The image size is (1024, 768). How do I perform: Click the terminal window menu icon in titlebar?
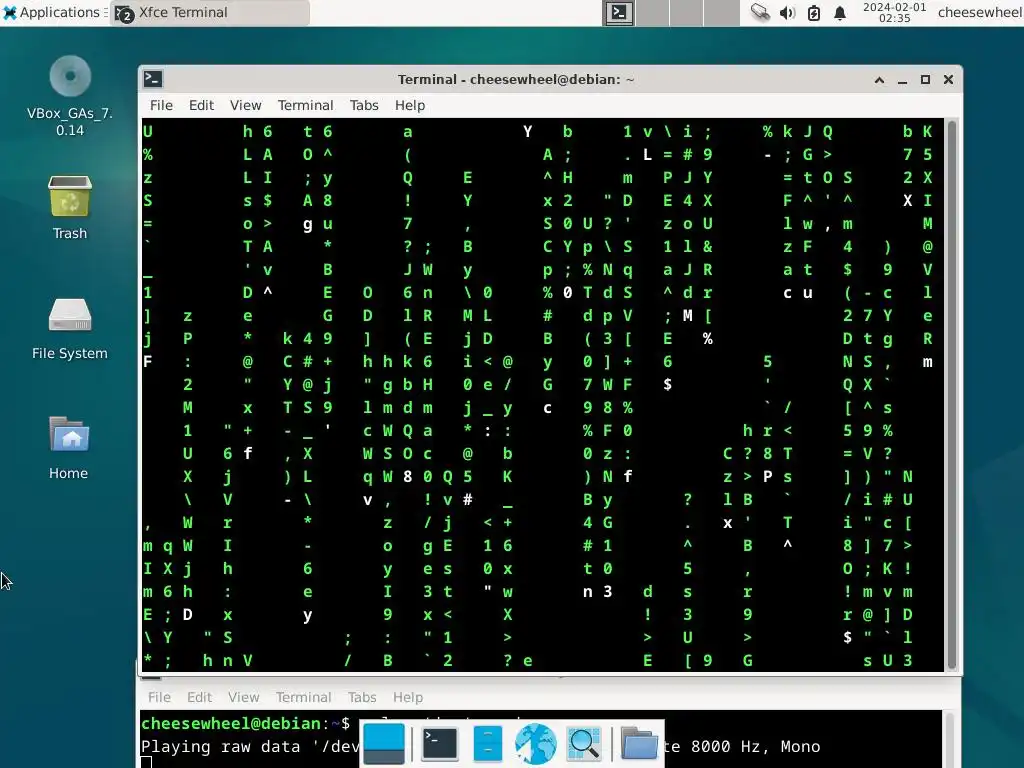153,79
